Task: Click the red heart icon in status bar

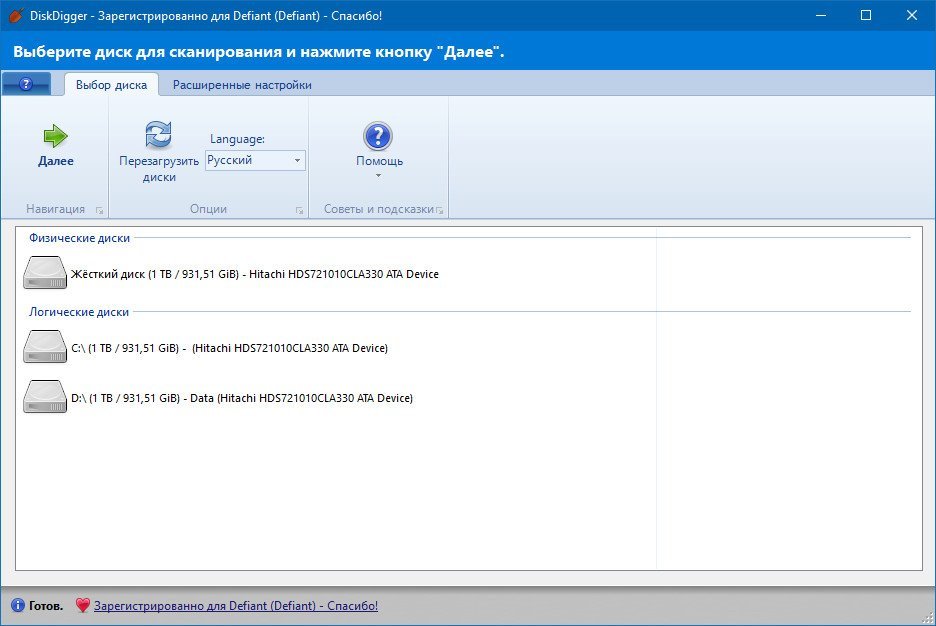Action: click(x=82, y=605)
